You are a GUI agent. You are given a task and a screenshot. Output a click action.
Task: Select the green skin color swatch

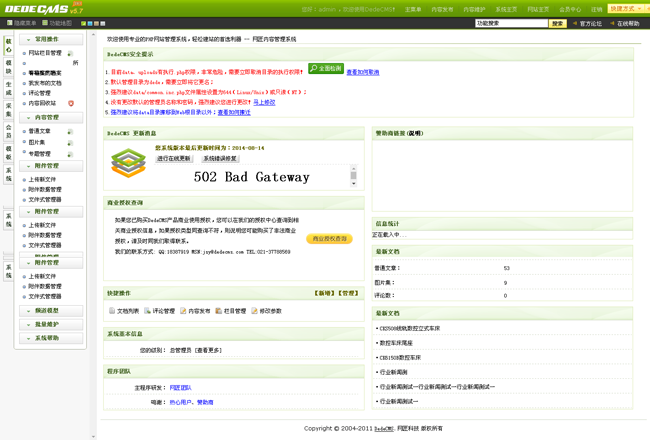click(83, 24)
